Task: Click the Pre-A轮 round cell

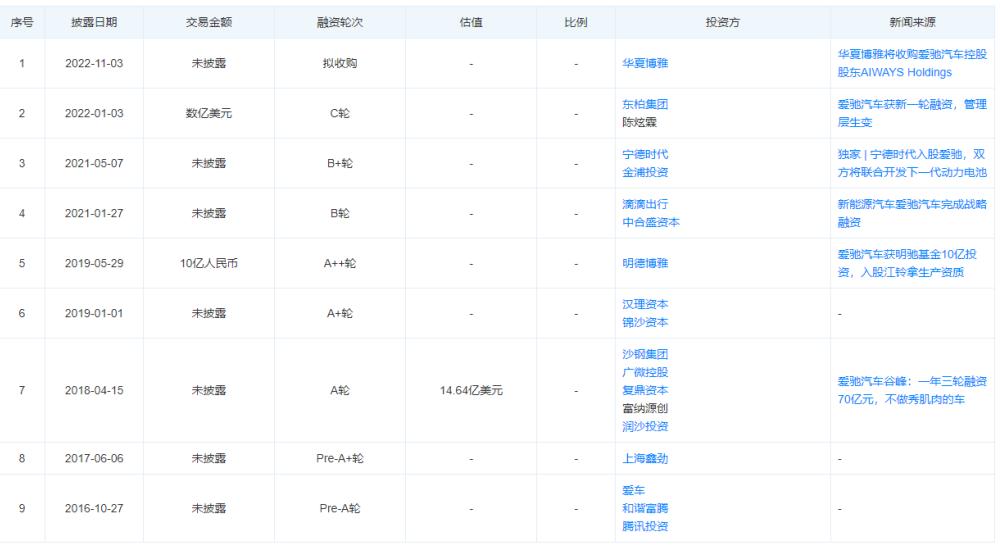Action: tap(339, 508)
